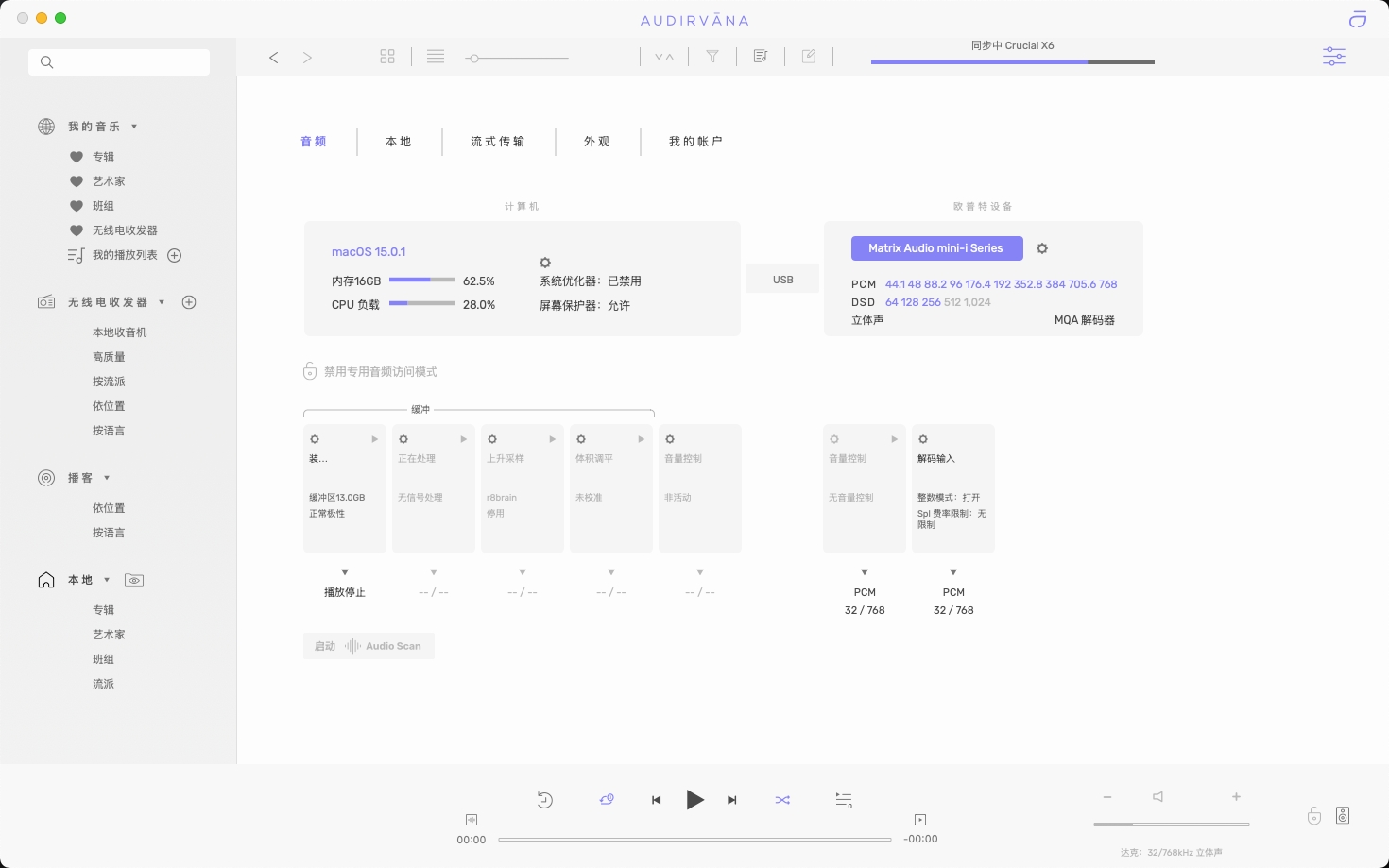1389x868 pixels.
Task: Add a radio station with plus icon
Action: [x=189, y=302]
